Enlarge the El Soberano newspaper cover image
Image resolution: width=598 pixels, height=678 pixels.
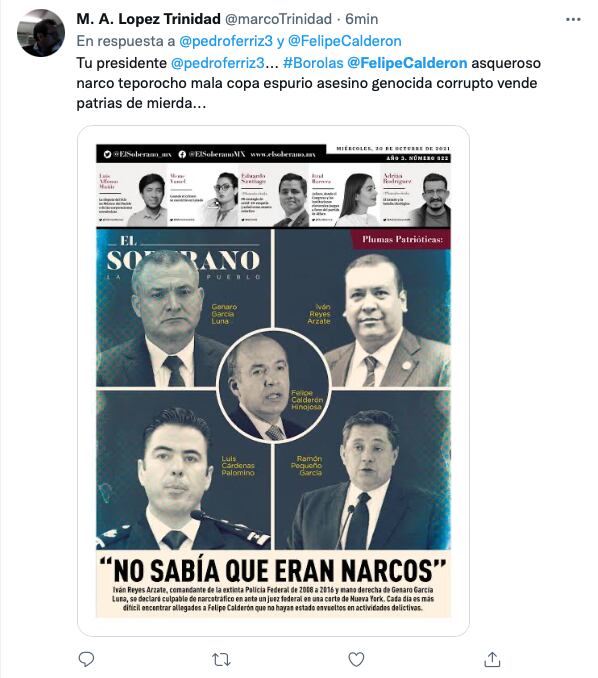(273, 381)
